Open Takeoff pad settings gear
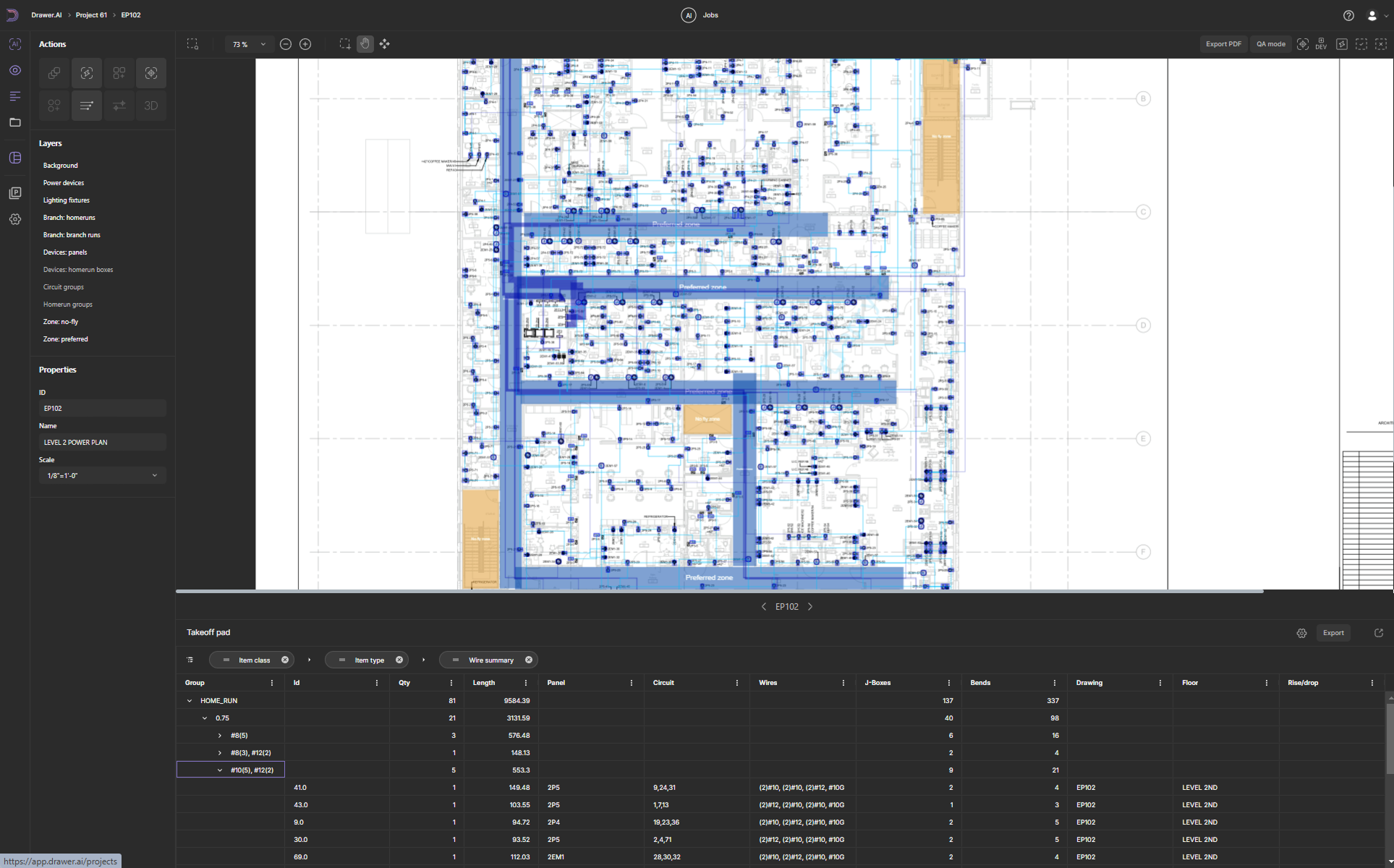The image size is (1394, 868). pyautogui.click(x=1301, y=633)
